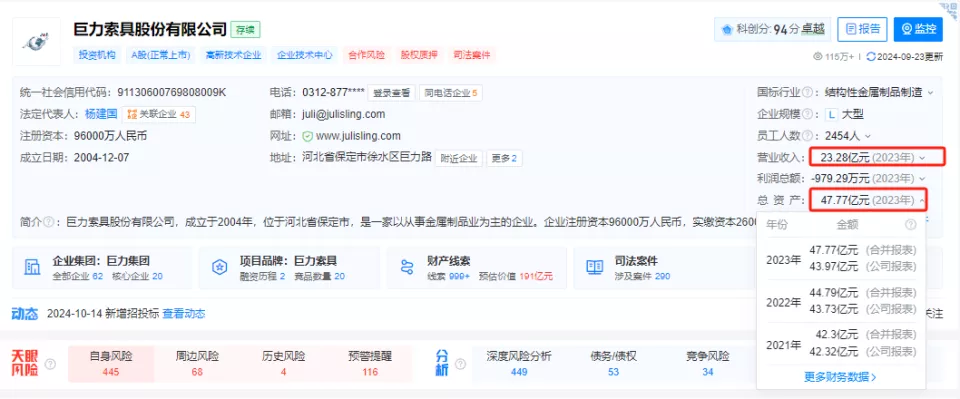Click the 更多 2 address button
Screen dimensions: 960x399
click(x=504, y=158)
